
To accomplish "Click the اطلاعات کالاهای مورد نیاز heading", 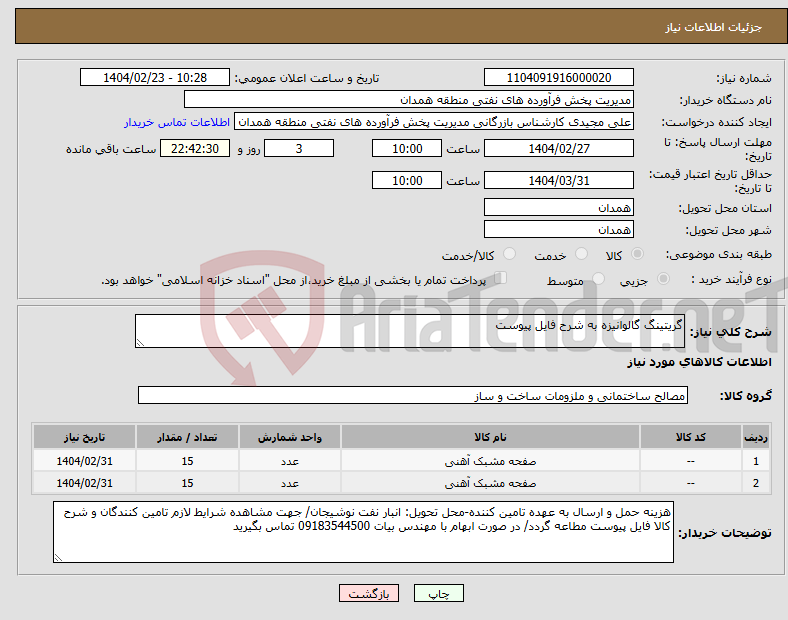I will click(699, 362).
